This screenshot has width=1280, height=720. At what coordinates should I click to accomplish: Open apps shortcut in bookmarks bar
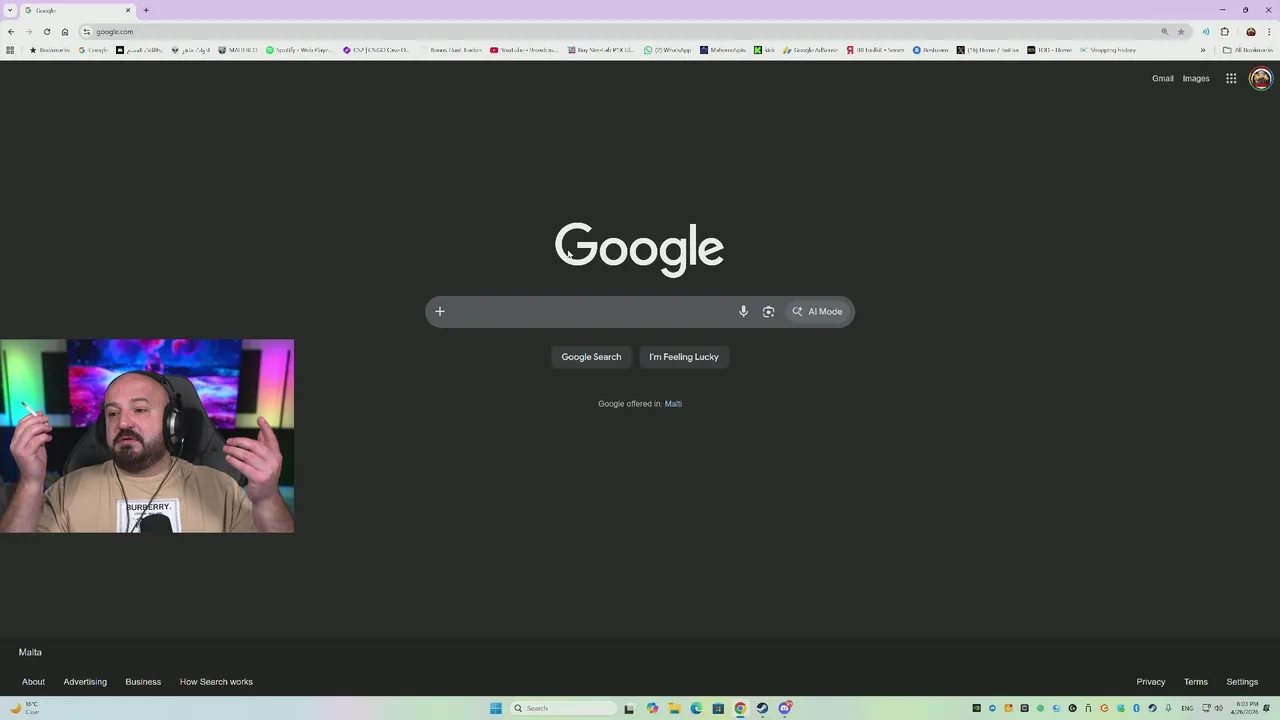pos(10,50)
